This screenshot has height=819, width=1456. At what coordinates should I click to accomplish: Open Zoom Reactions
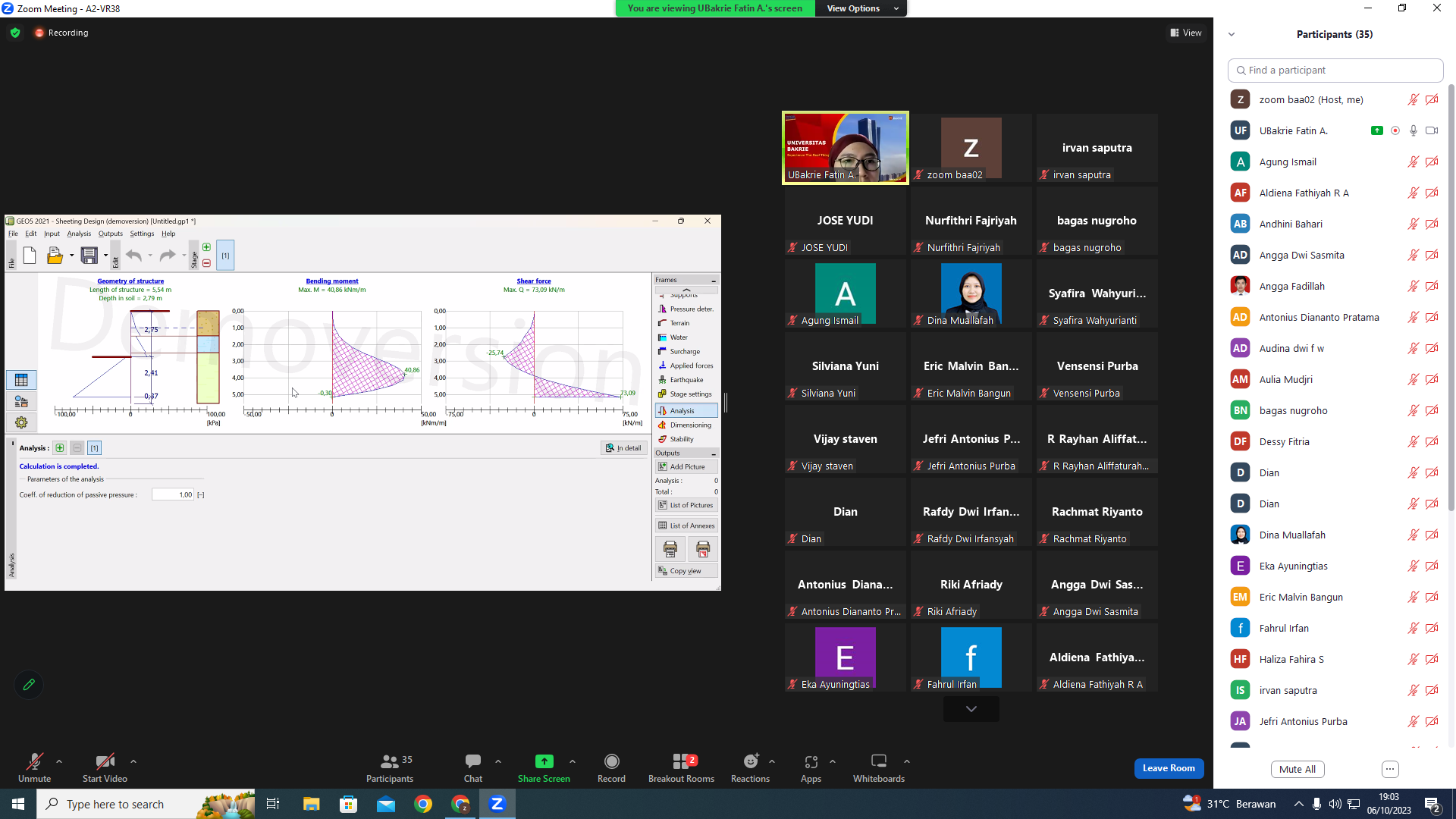(750, 767)
